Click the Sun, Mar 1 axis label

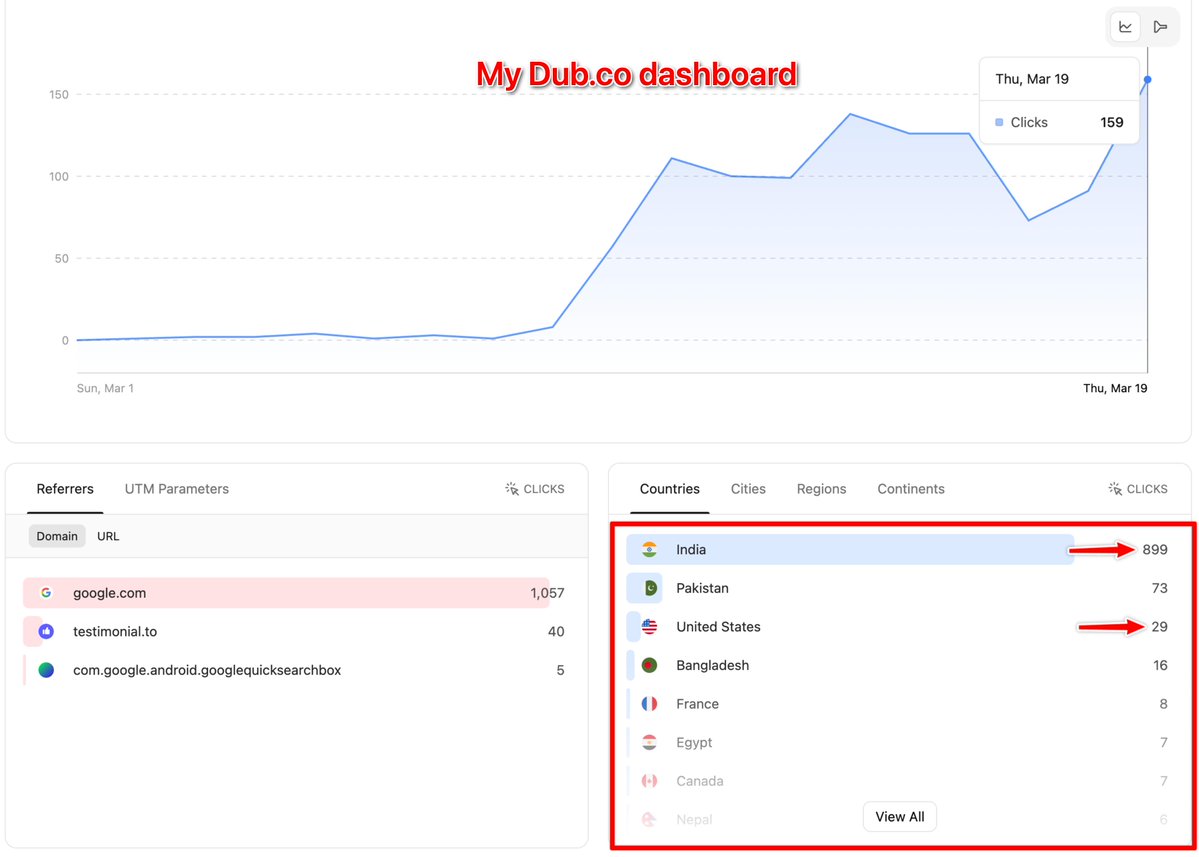pyautogui.click(x=105, y=388)
